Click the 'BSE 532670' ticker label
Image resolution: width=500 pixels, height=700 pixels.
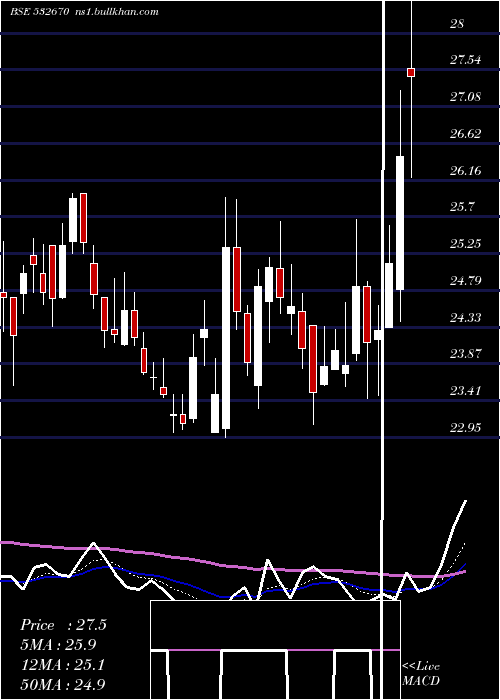coord(39,12)
